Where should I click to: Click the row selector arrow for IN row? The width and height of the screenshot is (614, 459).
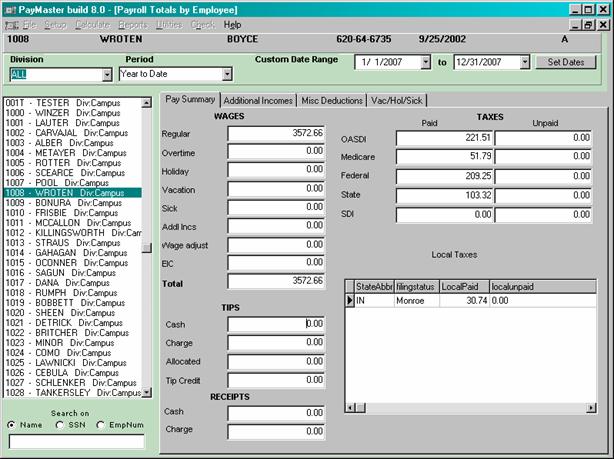[350, 301]
